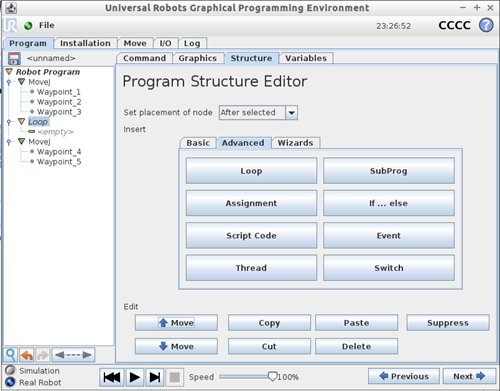
Task: Switch to the Wizards insert tab
Action: pyautogui.click(x=295, y=143)
